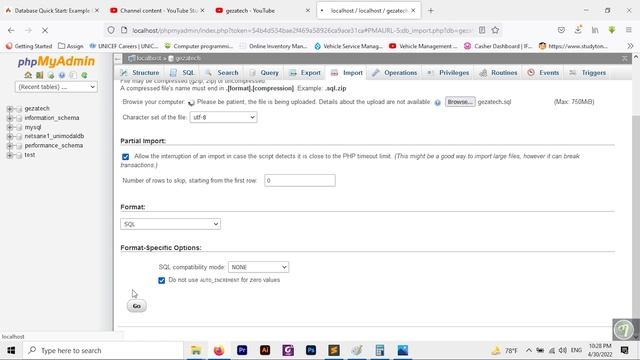Open the Format SQL dropdown
The width and height of the screenshot is (640, 360).
coord(171,224)
